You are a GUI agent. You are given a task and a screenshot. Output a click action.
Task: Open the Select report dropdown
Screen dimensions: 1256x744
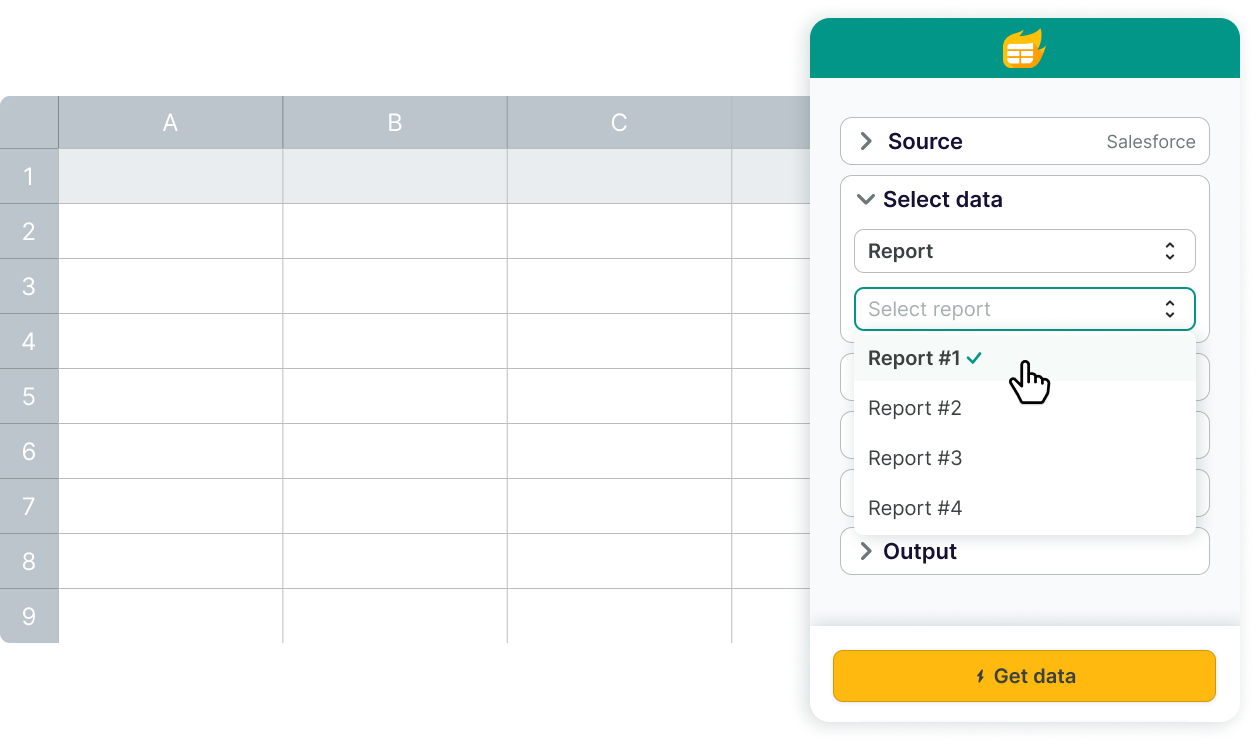(x=1024, y=309)
